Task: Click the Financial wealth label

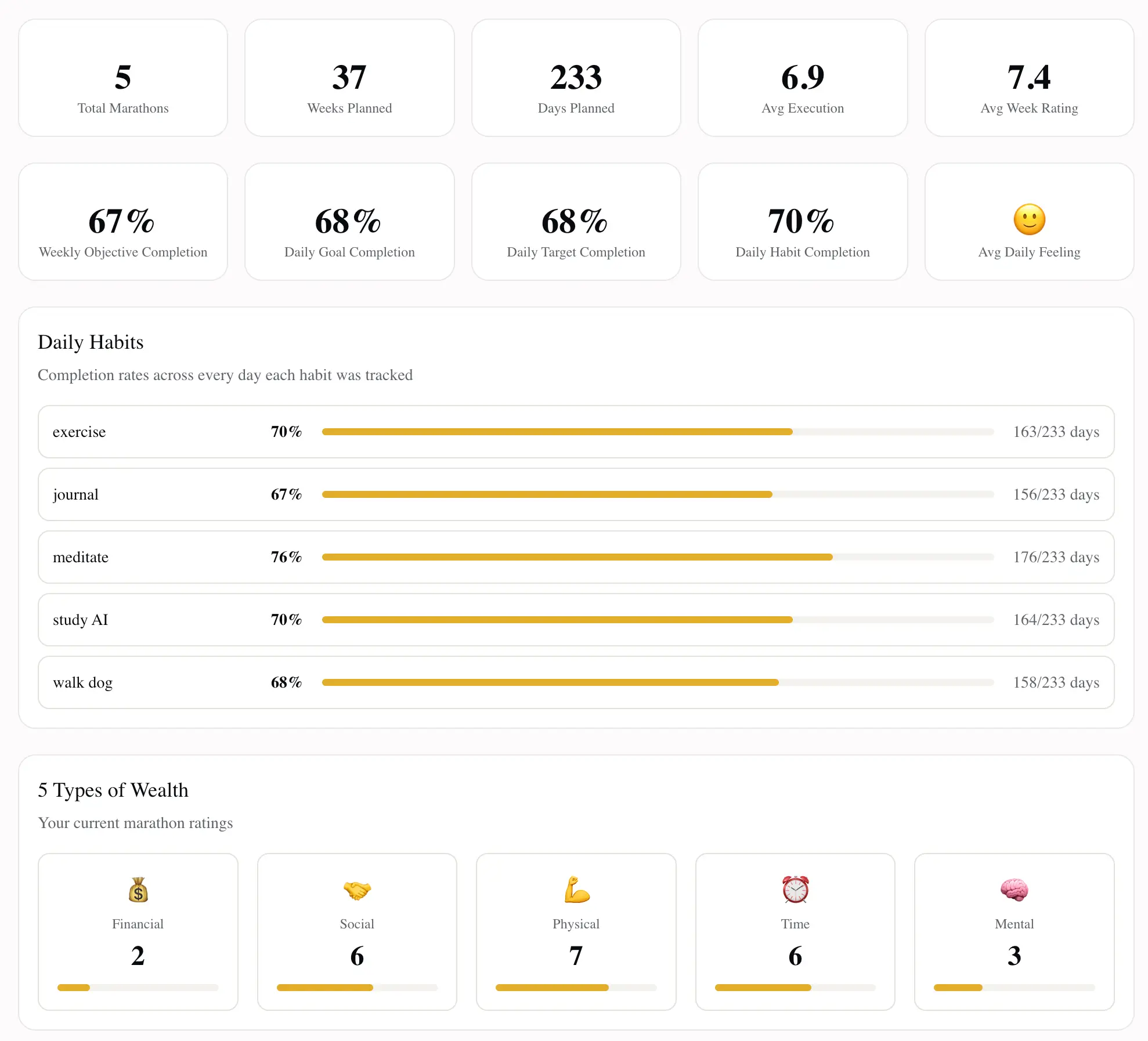Action: coord(138,924)
